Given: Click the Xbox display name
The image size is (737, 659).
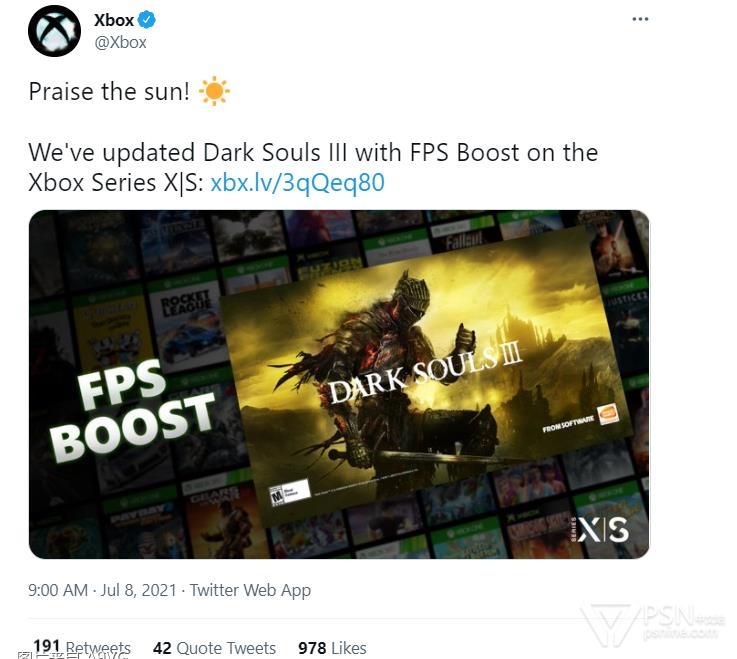Looking at the screenshot, I should coord(114,20).
